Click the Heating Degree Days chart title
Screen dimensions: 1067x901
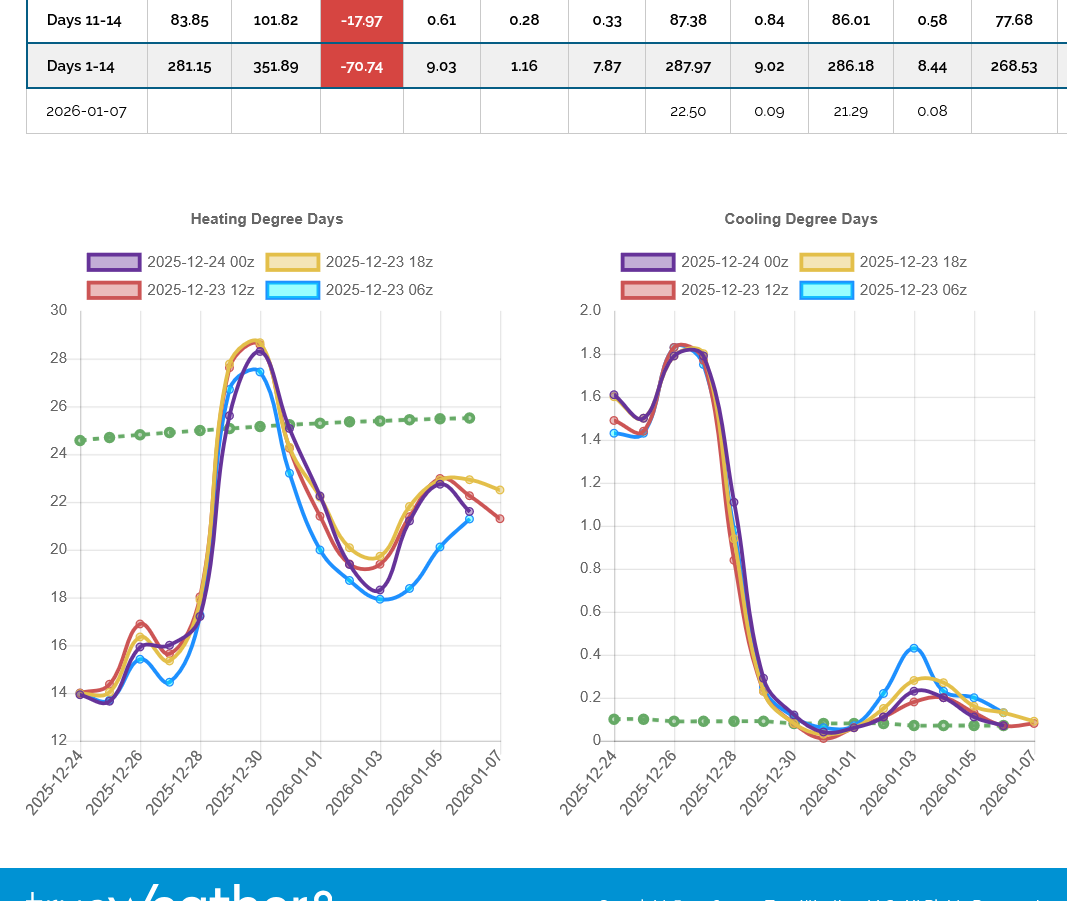coord(267,219)
